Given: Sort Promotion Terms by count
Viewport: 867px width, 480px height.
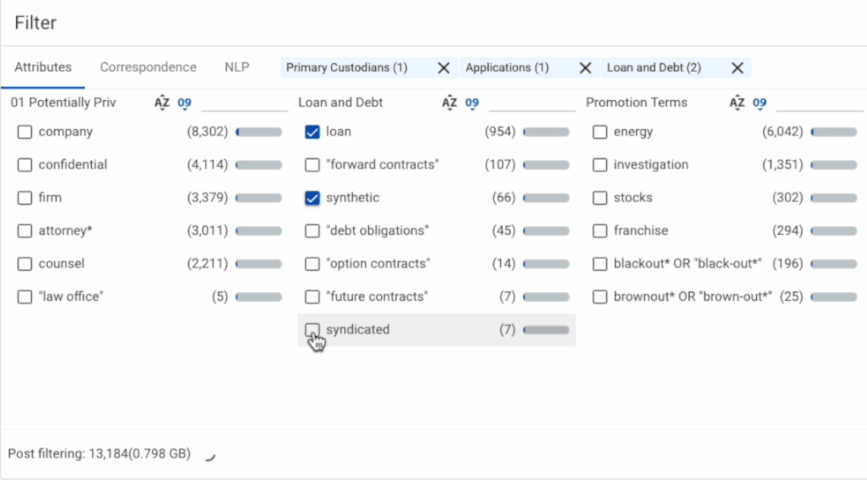Looking at the screenshot, I should click(760, 102).
